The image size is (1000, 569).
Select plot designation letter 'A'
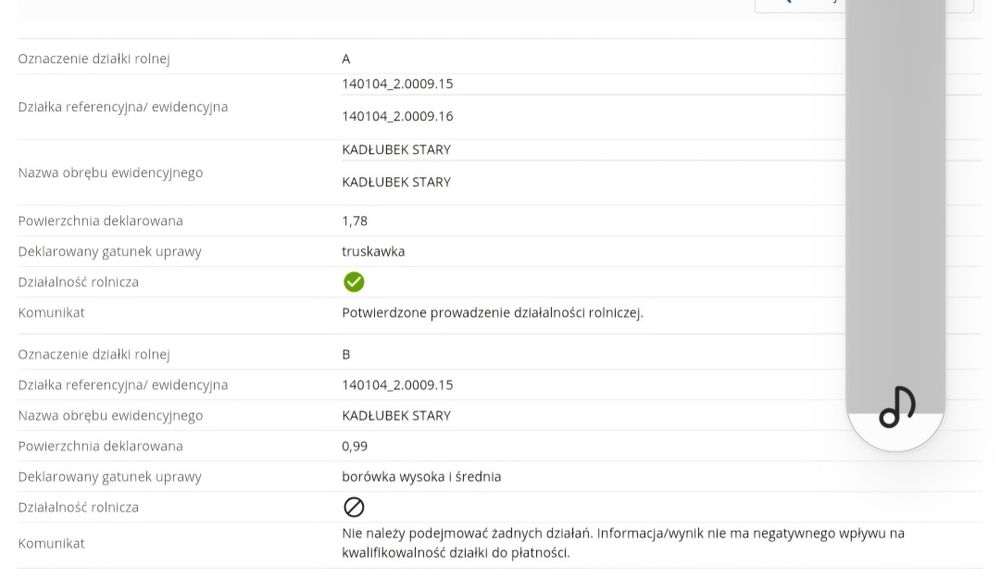pyautogui.click(x=346, y=59)
